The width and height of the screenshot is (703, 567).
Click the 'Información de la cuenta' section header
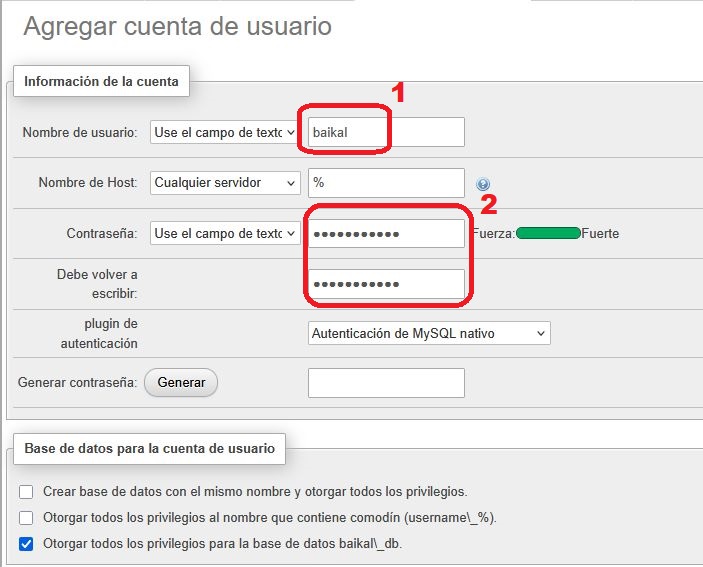coord(101,82)
